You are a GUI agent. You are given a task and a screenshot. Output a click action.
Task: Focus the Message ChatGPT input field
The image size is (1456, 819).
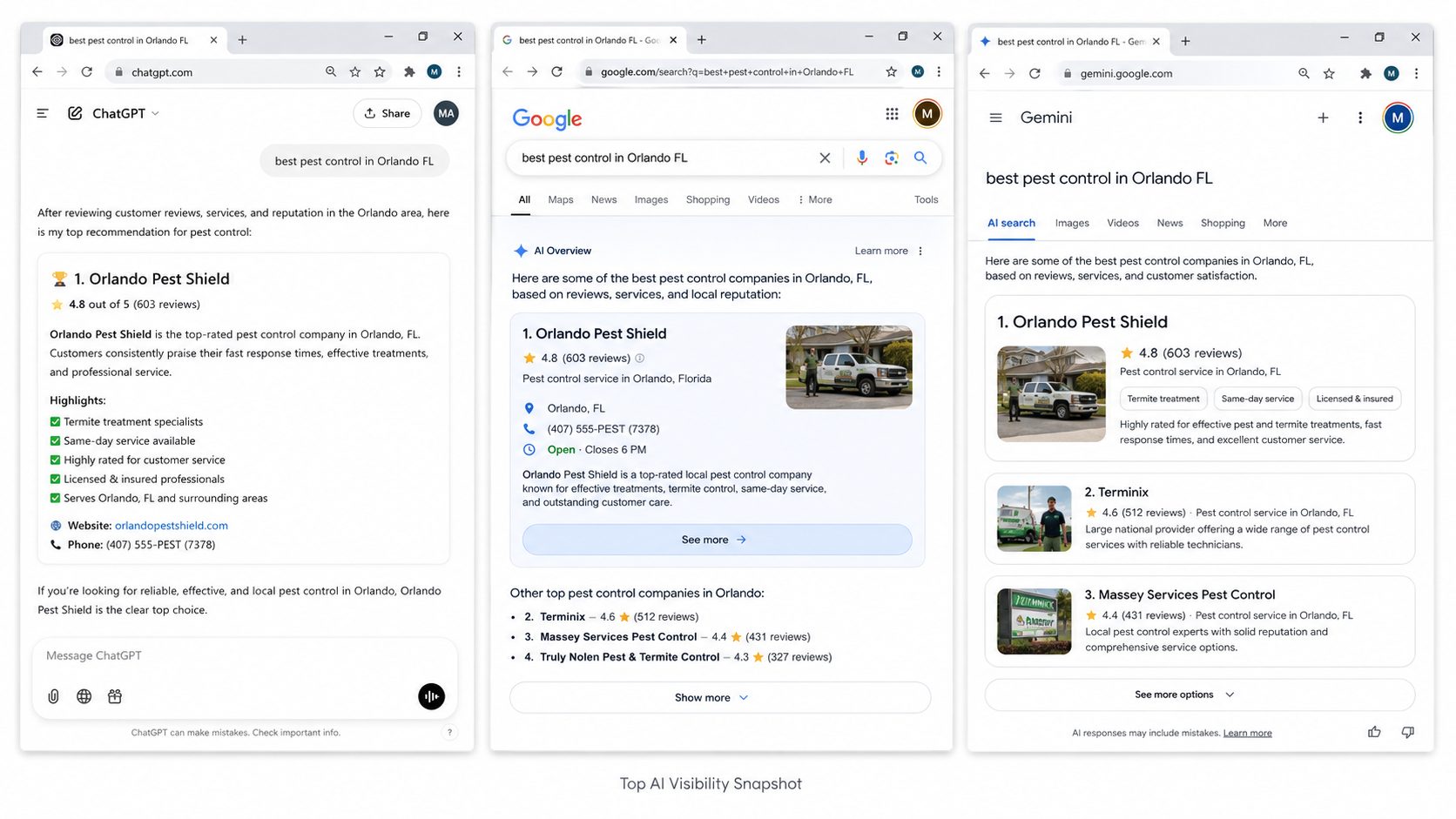coord(245,656)
